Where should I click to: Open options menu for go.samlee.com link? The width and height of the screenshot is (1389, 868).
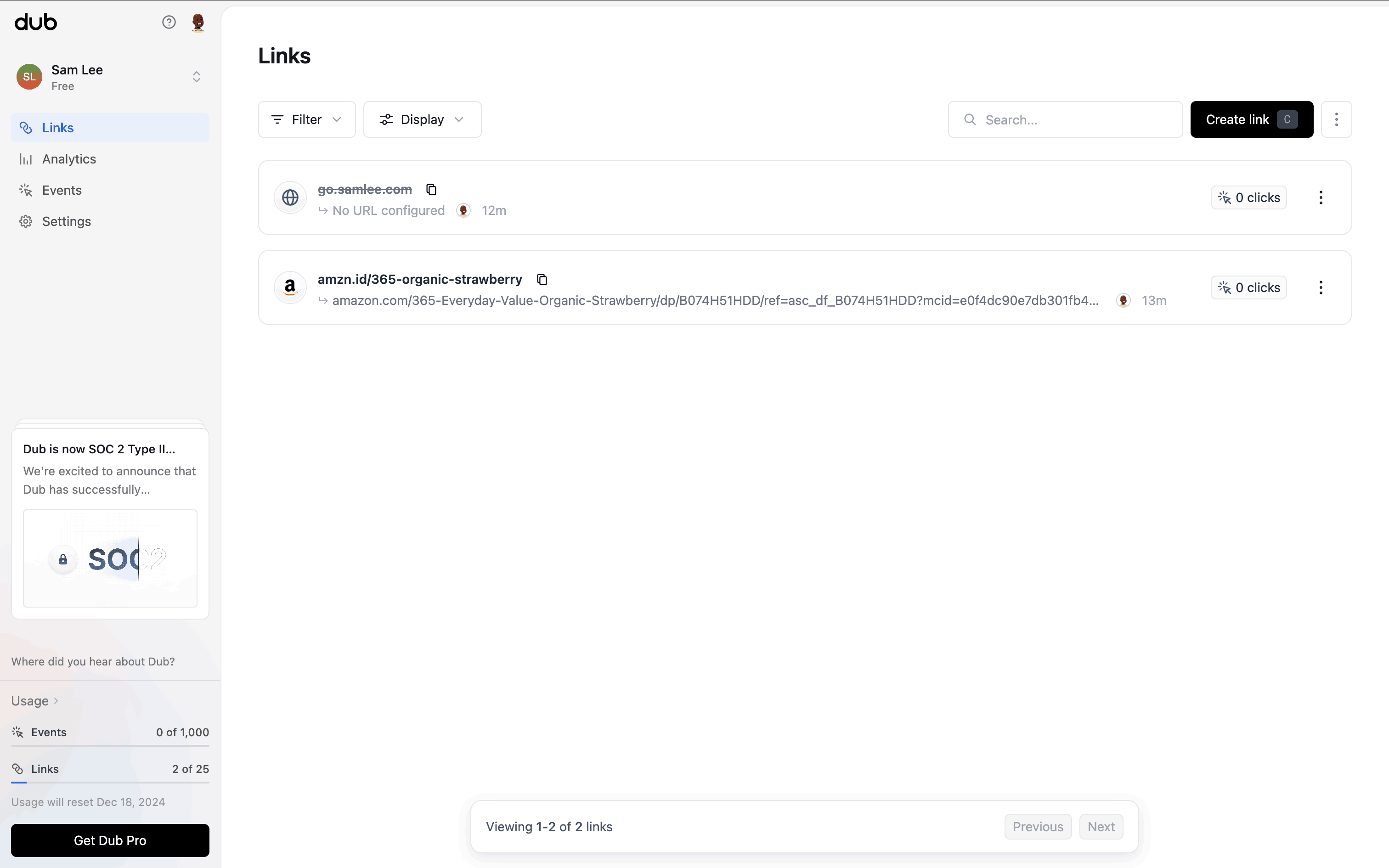pyautogui.click(x=1321, y=197)
